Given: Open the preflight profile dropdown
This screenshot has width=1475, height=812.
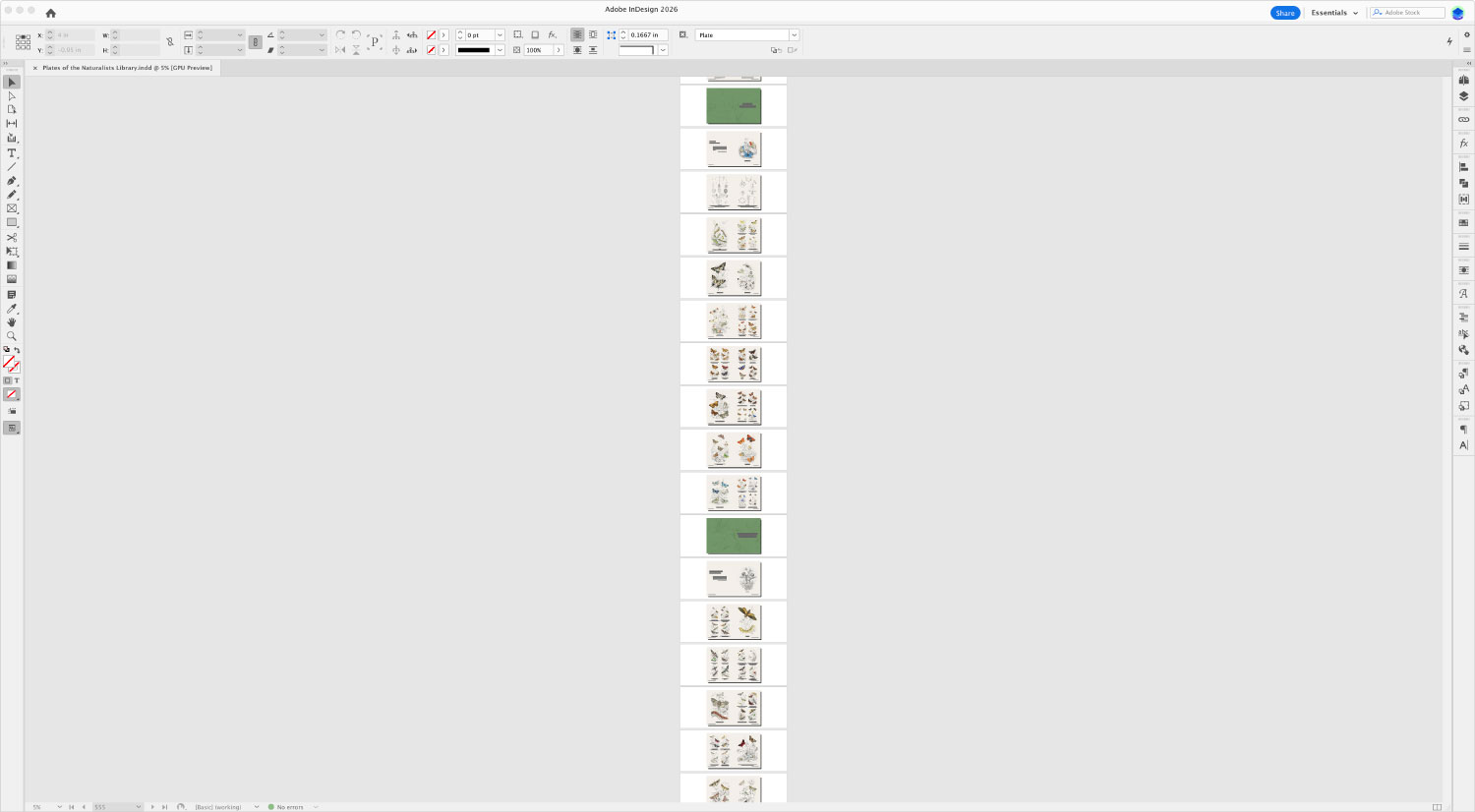Looking at the screenshot, I should pos(257,807).
